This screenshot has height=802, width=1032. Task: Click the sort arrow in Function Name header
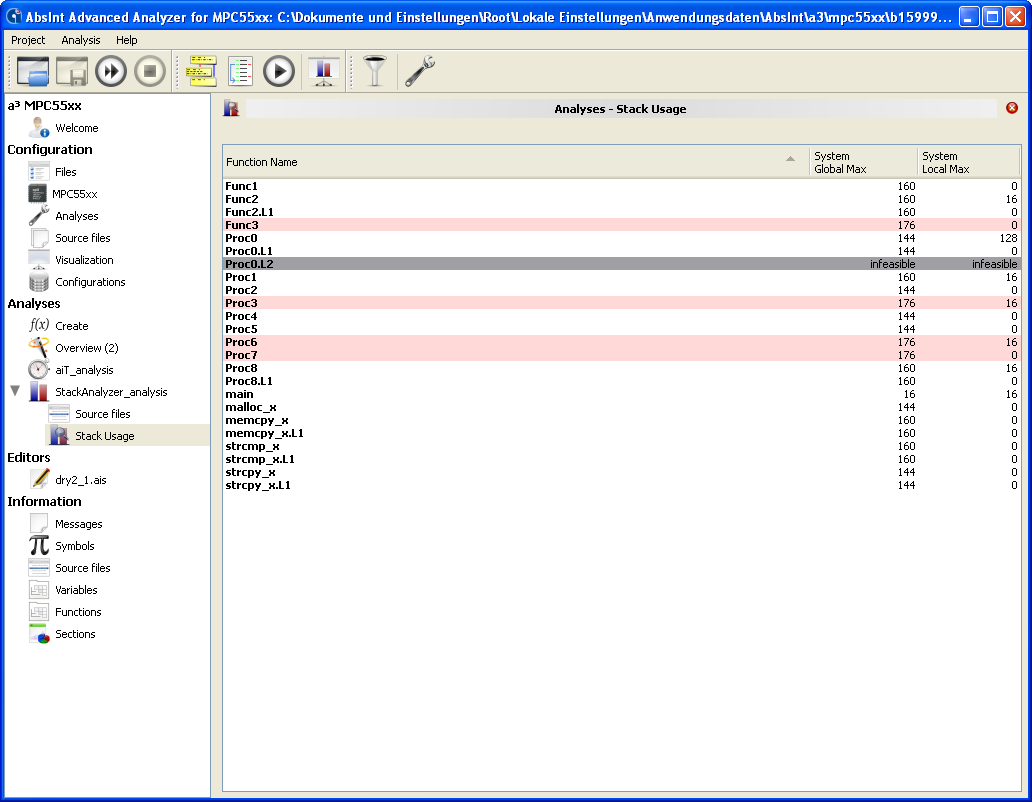(790, 159)
